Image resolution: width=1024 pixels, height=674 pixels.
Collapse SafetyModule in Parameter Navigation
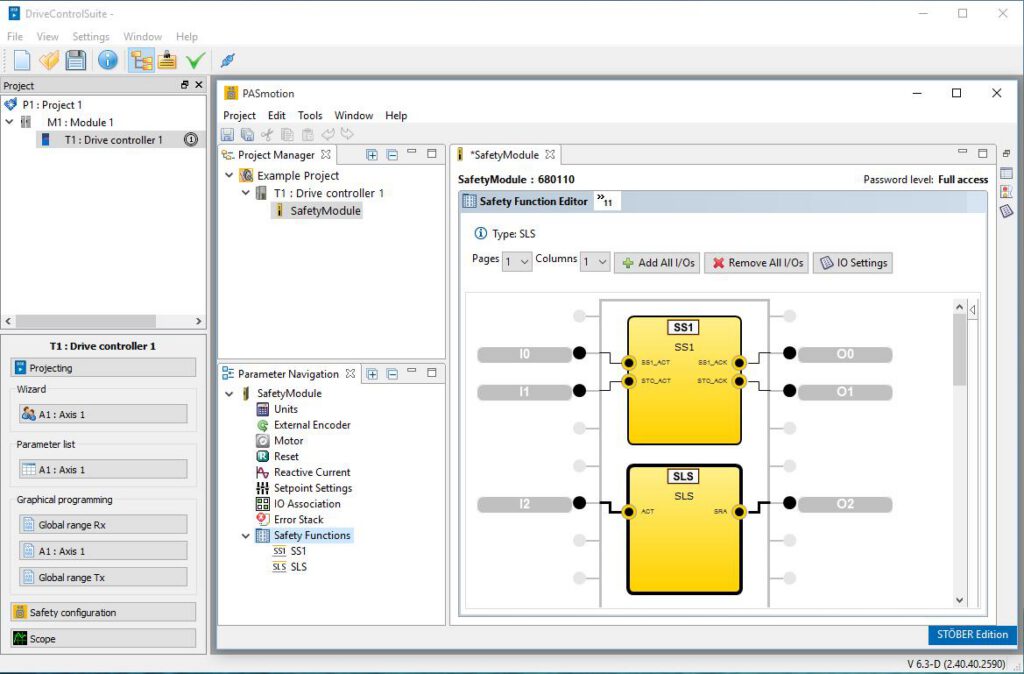tap(229, 394)
